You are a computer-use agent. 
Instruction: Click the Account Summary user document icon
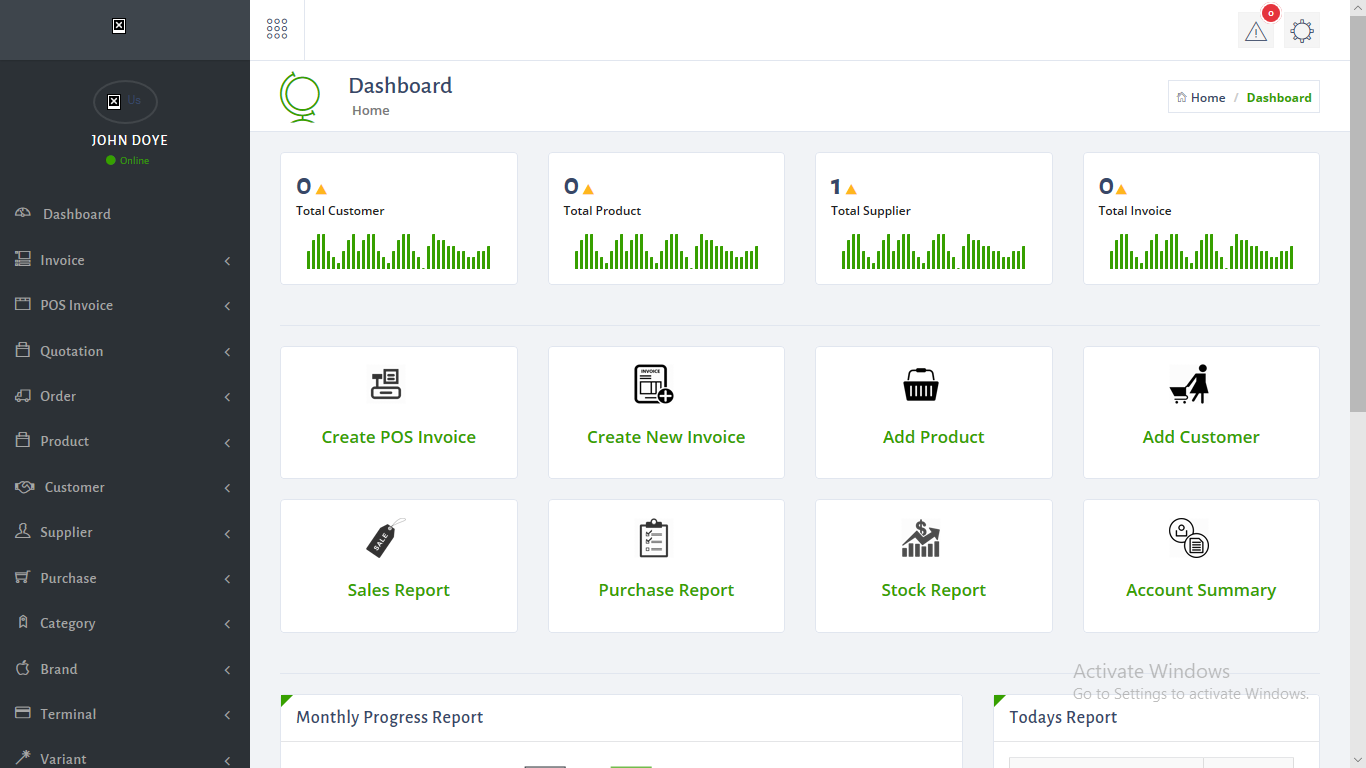tap(1189, 538)
